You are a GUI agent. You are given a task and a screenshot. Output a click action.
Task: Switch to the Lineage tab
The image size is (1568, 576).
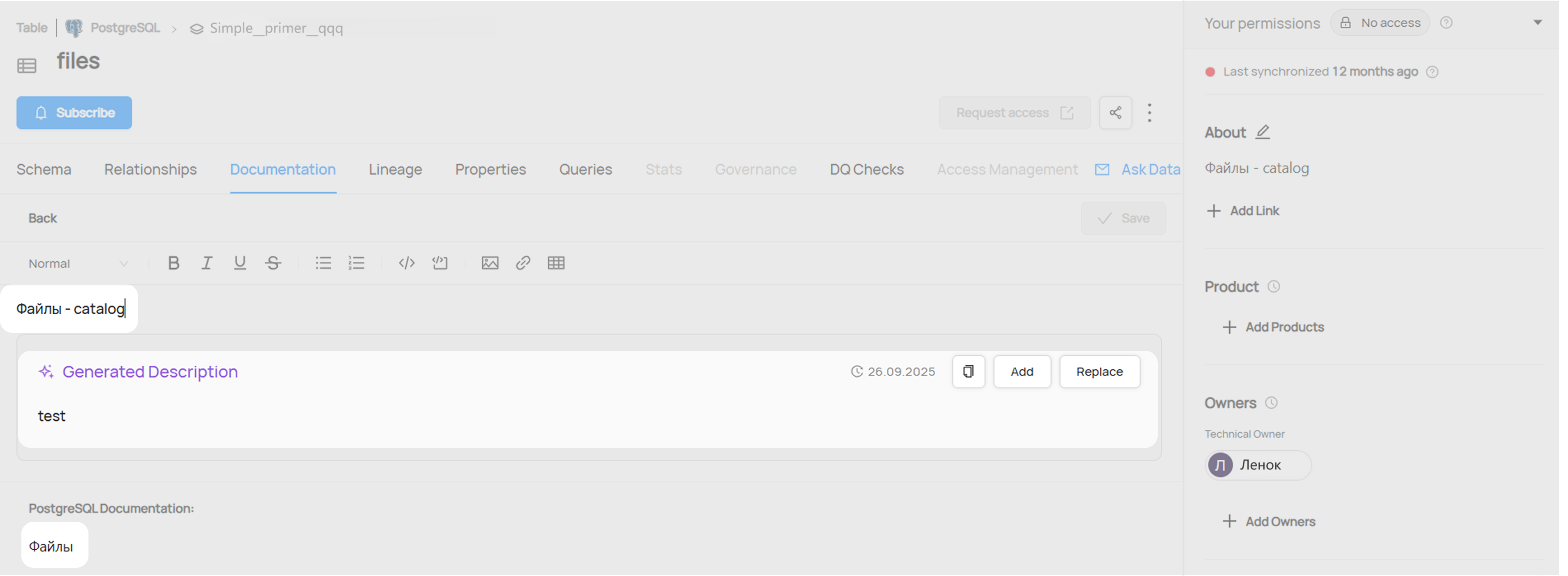[395, 170]
